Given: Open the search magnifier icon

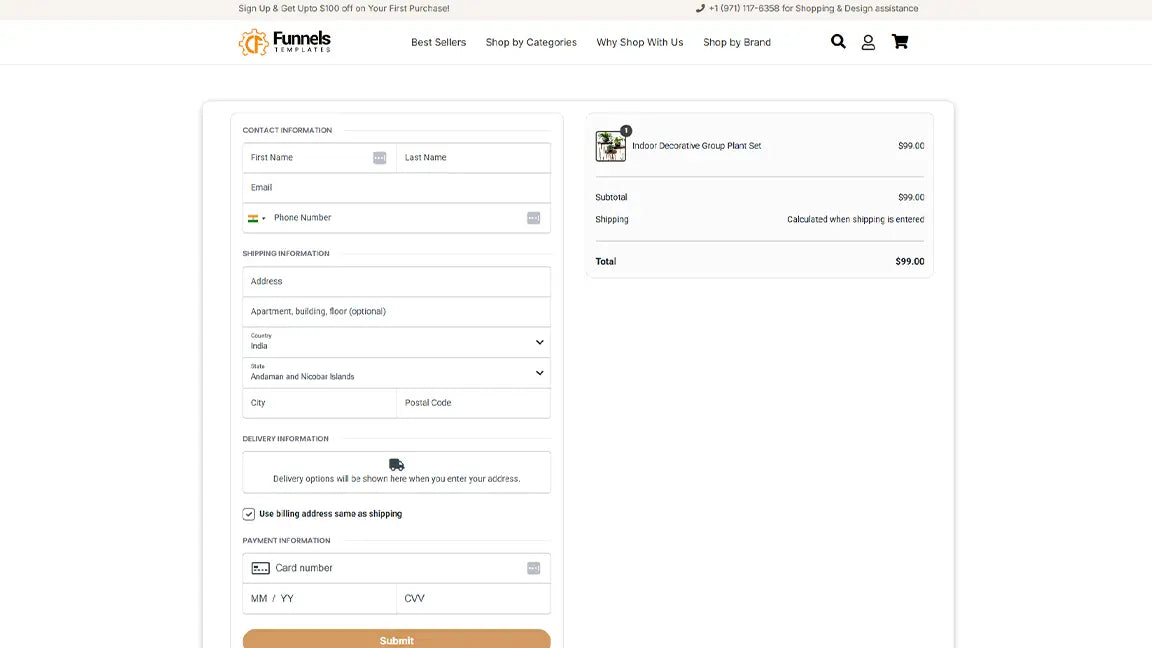Looking at the screenshot, I should 838,42.
